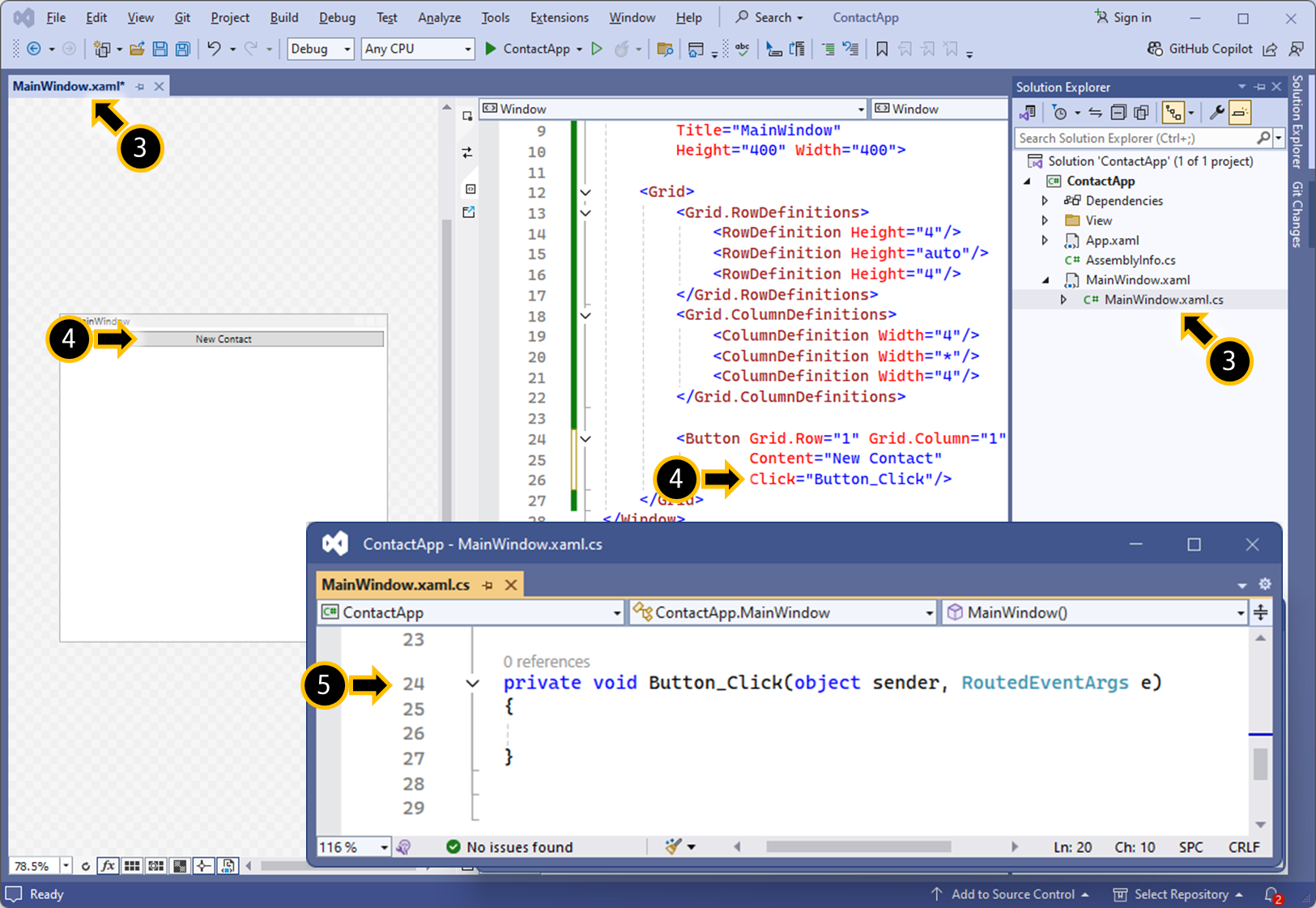The height and width of the screenshot is (908, 1316).
Task: Select MainWindow.xaml.cs in Solution Explorer
Action: pos(1164,300)
